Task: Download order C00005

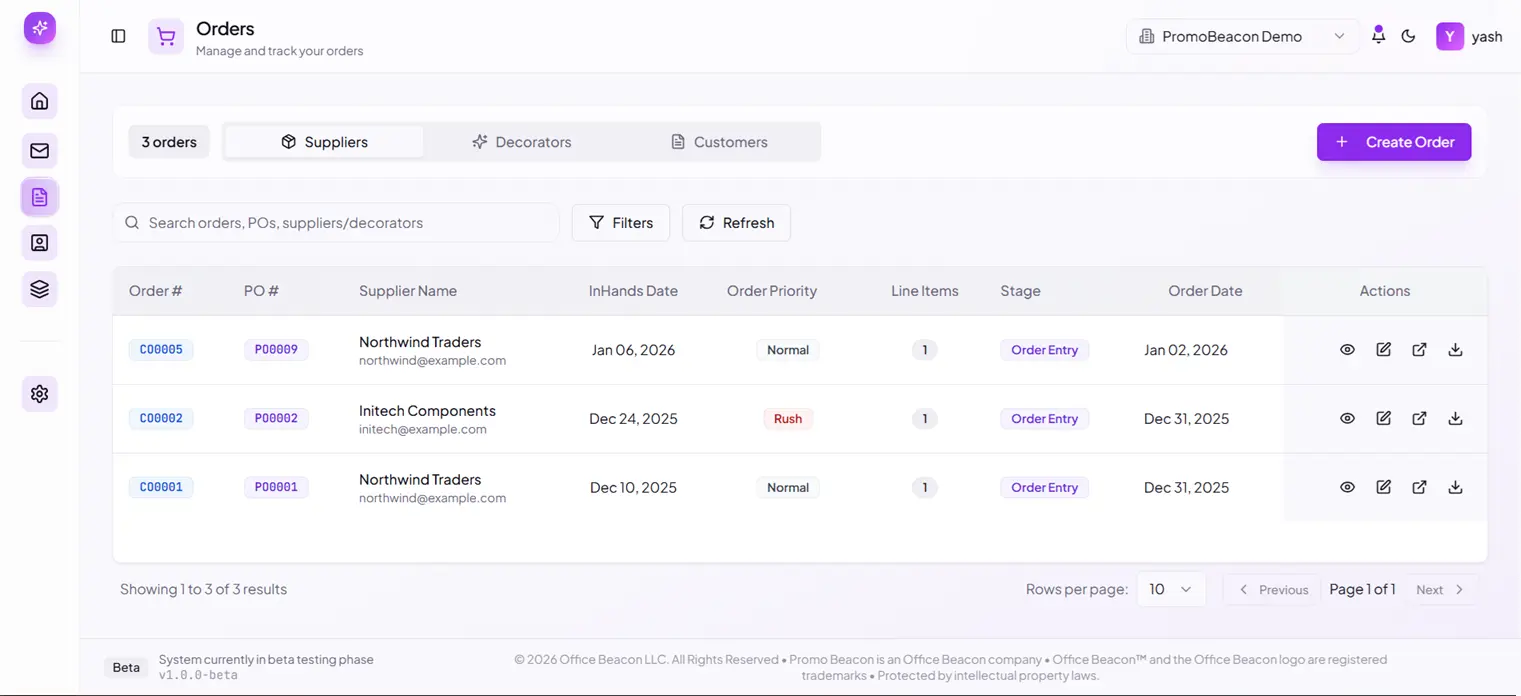Action: (1455, 350)
